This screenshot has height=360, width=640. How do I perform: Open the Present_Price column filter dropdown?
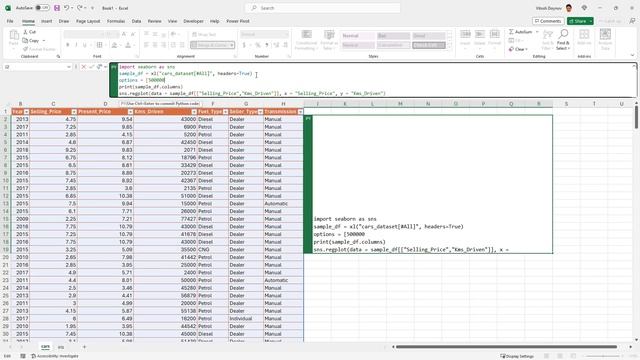tap(130, 111)
